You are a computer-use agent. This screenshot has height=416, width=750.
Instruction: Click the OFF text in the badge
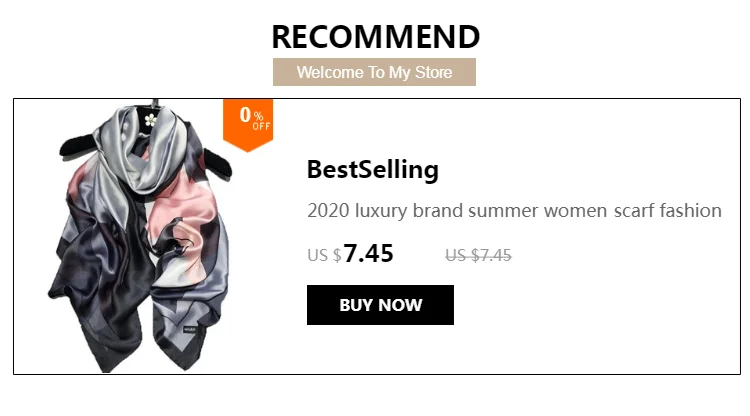pos(262,126)
